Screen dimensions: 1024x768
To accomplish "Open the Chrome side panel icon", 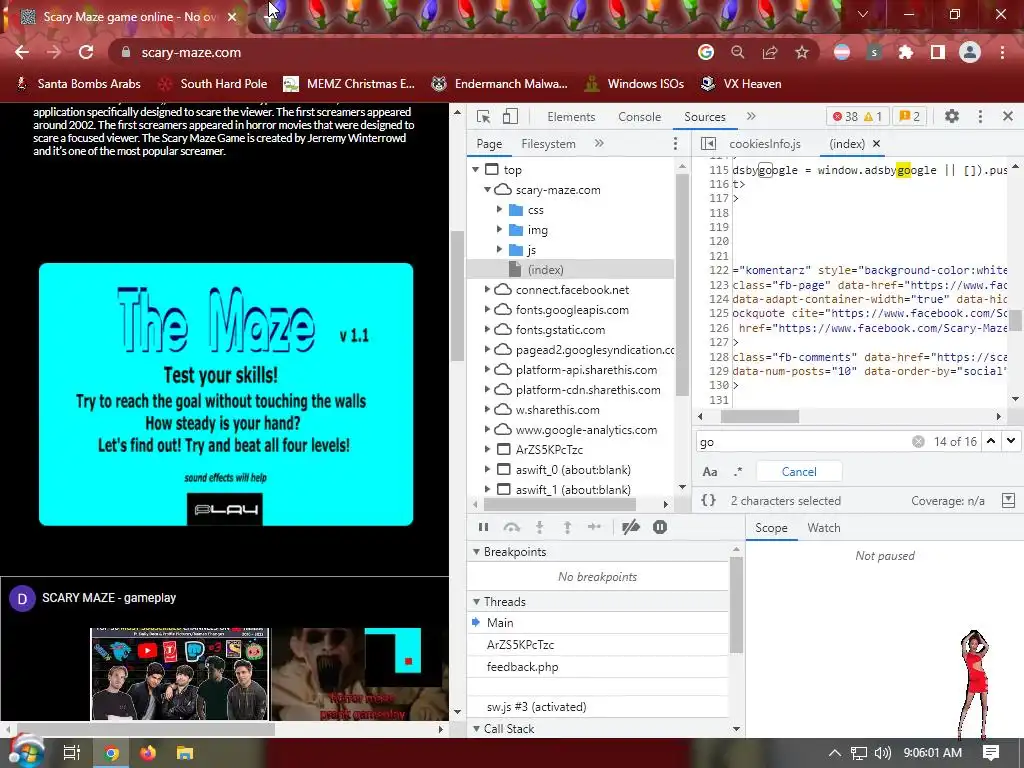I will click(938, 52).
